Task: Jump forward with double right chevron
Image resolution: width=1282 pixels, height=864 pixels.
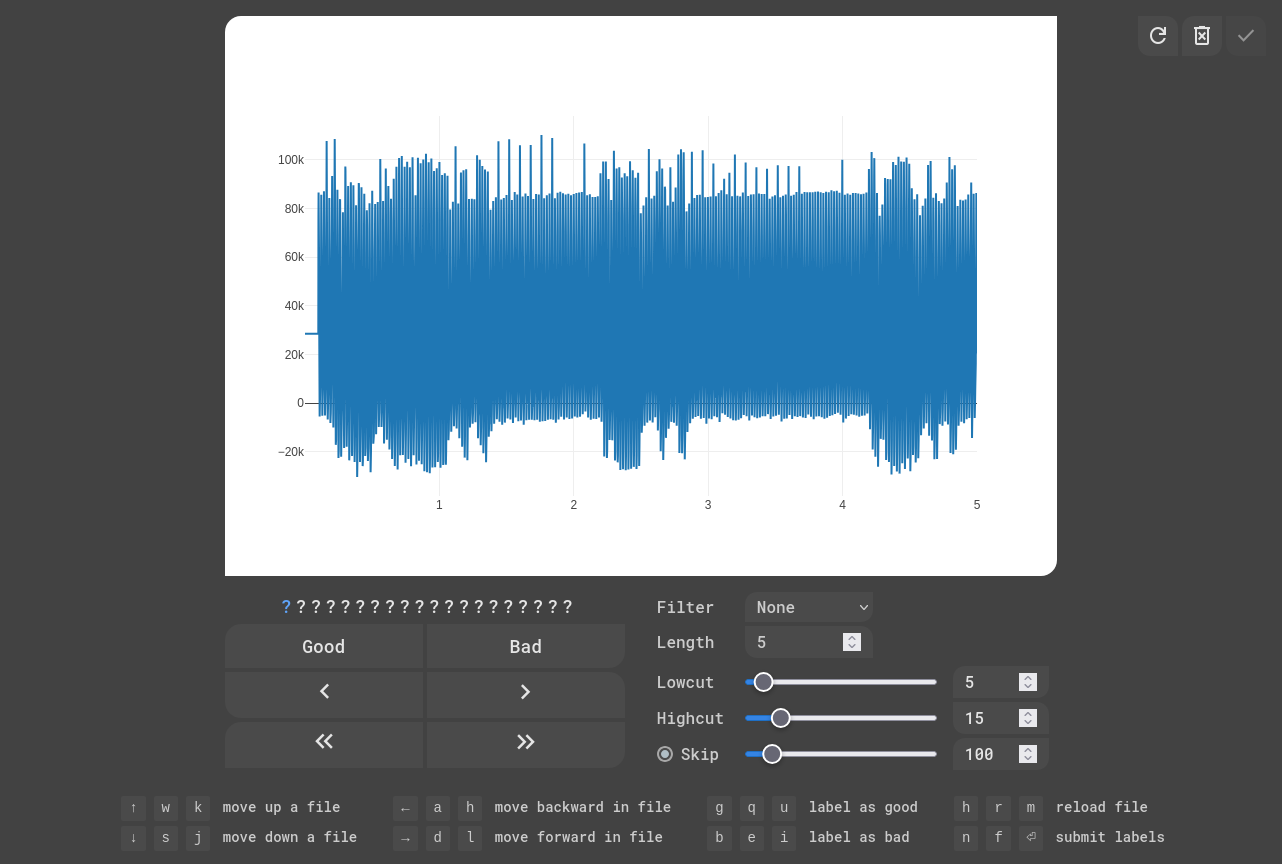Action: click(526, 741)
